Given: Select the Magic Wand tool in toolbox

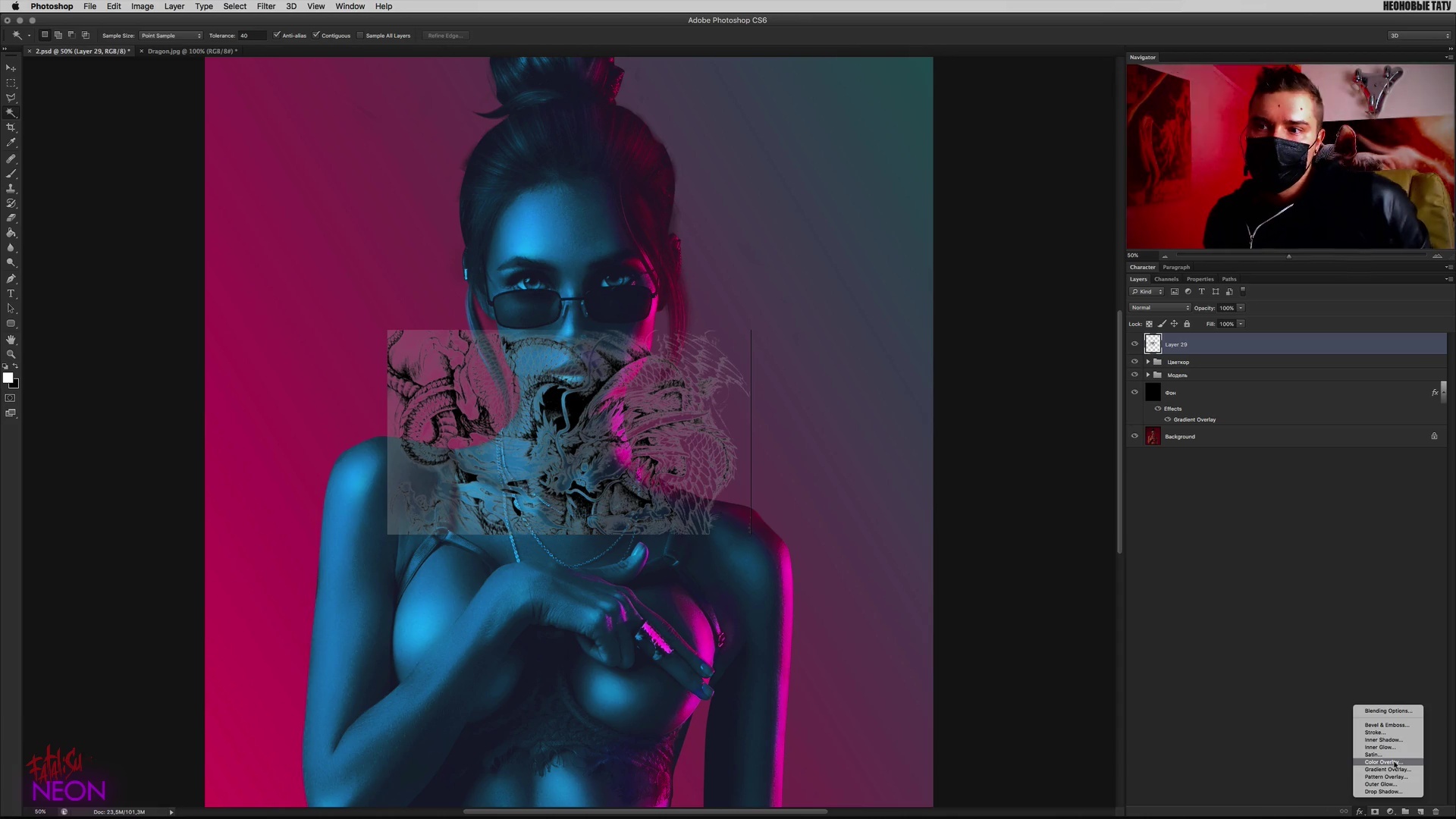Looking at the screenshot, I should point(11,112).
